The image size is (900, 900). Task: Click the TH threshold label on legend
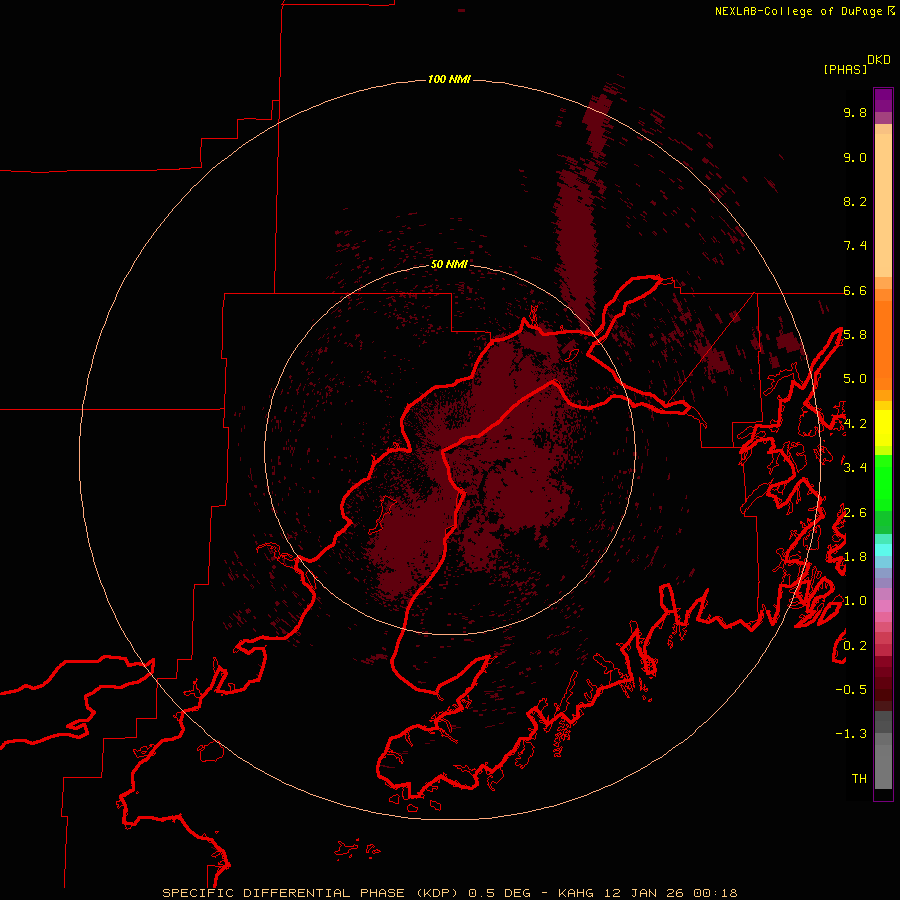pos(859,779)
